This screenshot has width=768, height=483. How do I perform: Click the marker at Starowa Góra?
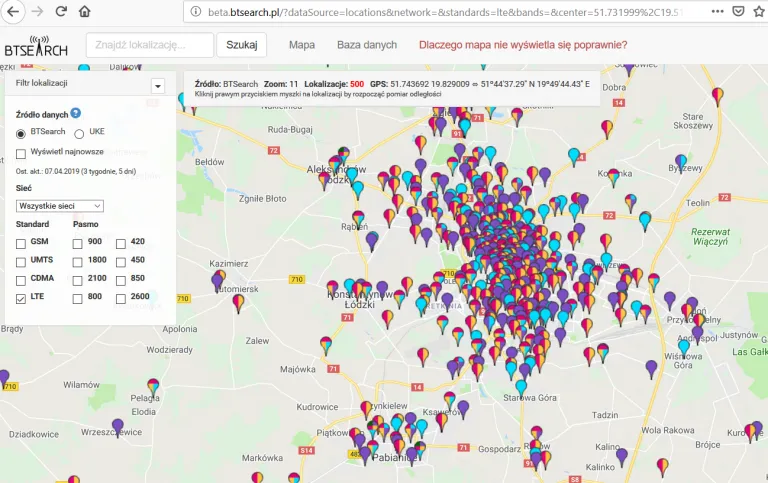click(521, 388)
